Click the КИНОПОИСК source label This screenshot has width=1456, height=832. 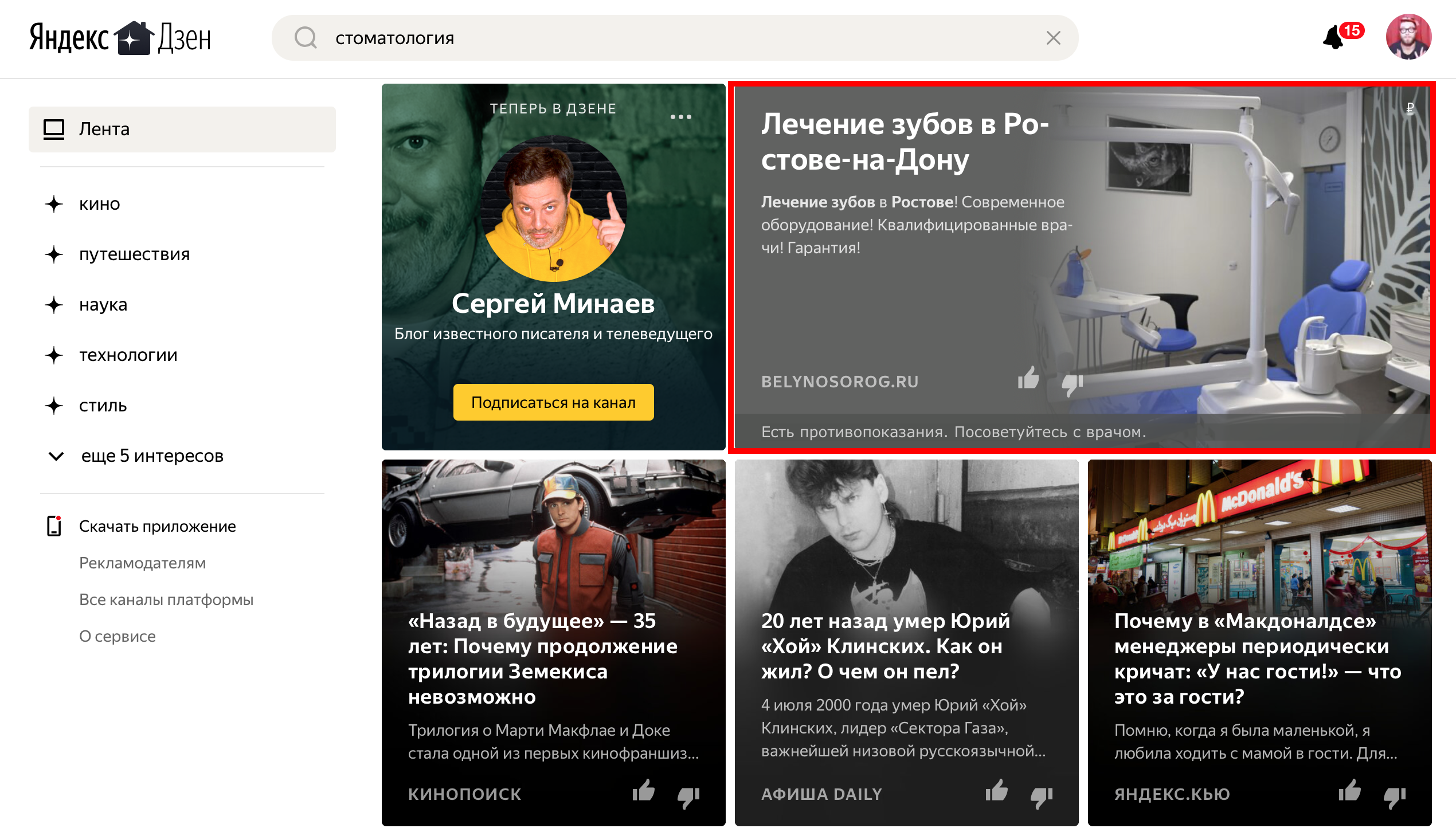pyautogui.click(x=465, y=794)
